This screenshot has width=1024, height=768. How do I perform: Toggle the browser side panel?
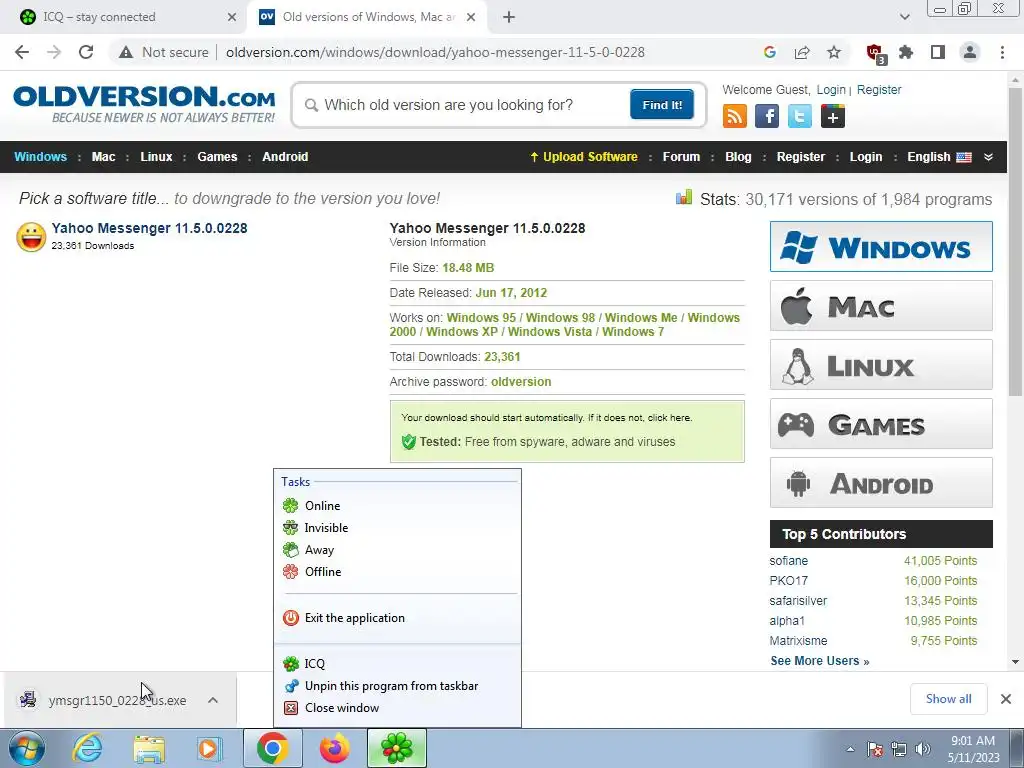[x=938, y=52]
